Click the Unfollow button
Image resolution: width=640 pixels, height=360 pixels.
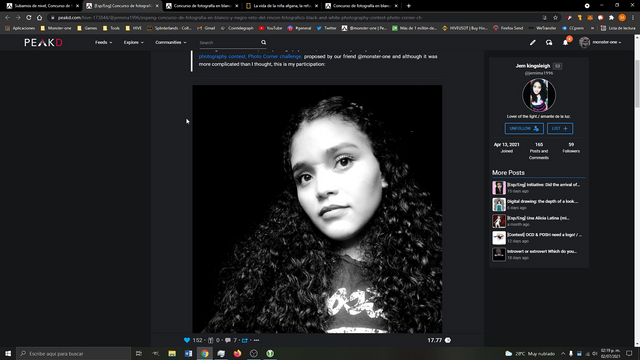click(x=524, y=129)
